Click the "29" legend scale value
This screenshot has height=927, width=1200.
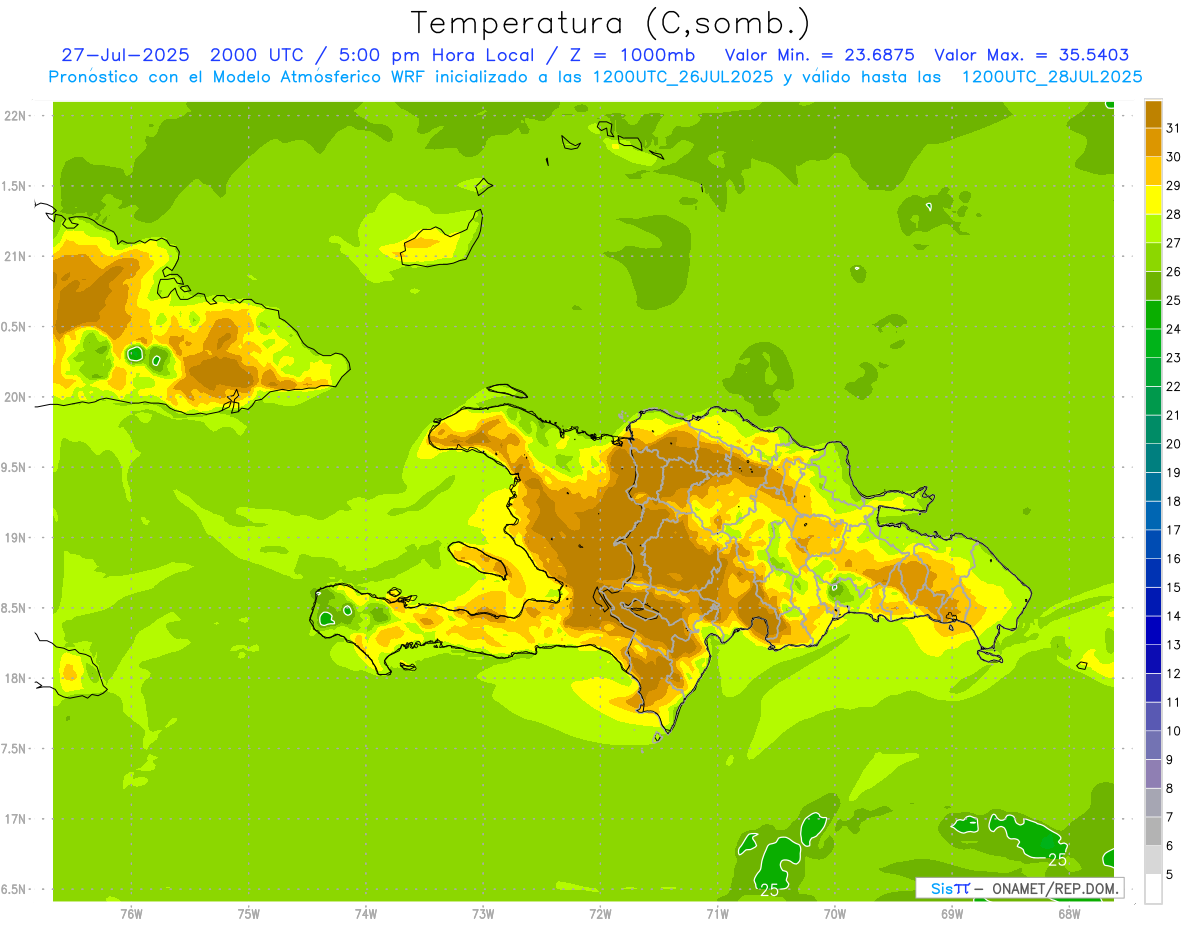tap(1174, 186)
